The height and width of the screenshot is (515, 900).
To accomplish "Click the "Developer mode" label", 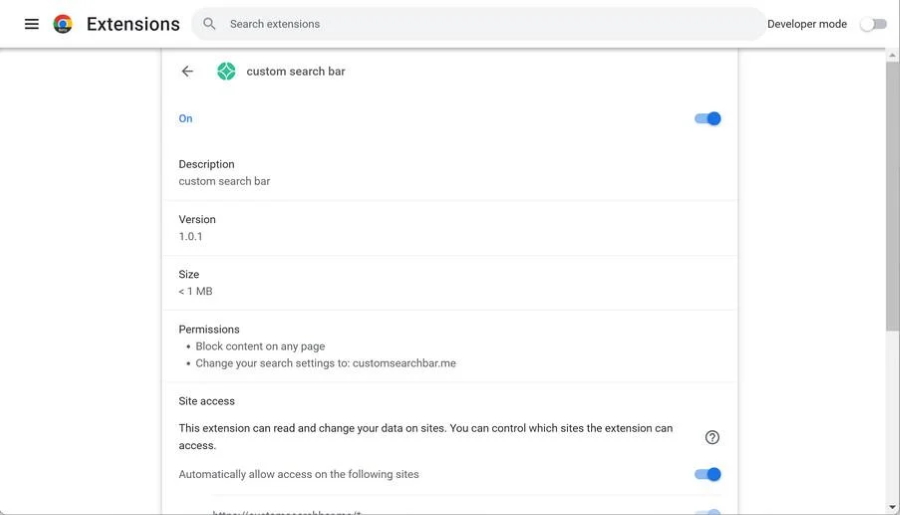I will coord(806,24).
